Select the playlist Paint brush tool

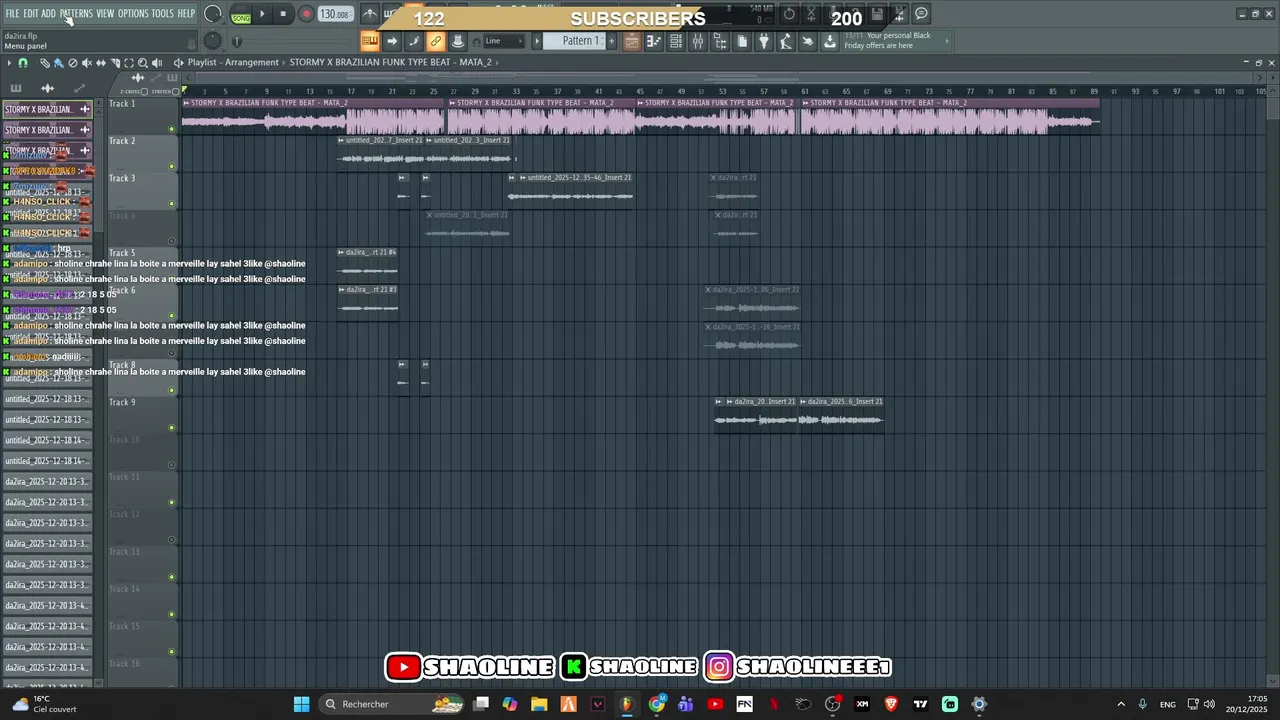click(x=59, y=63)
